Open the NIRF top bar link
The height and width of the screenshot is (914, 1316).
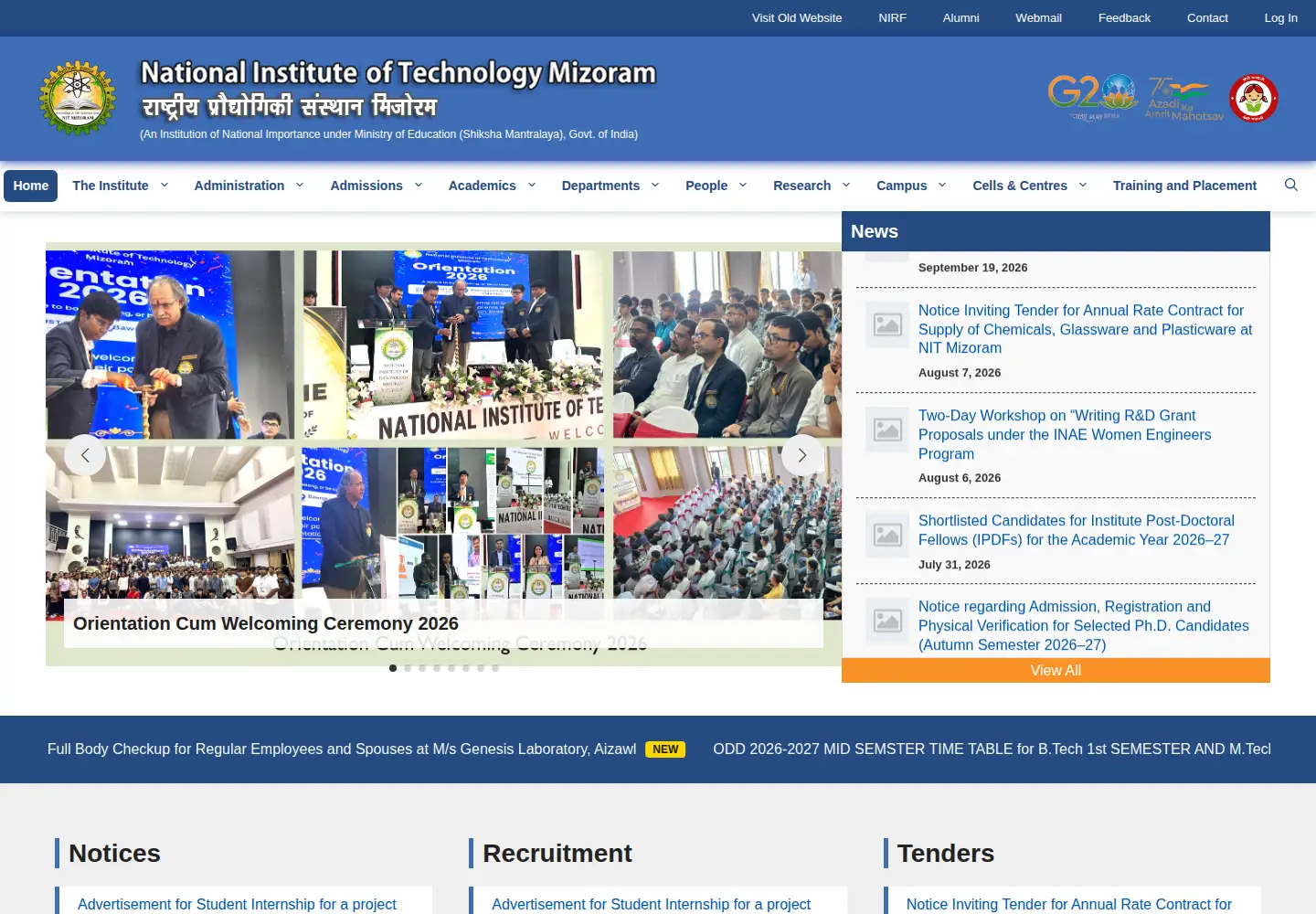coord(893,18)
